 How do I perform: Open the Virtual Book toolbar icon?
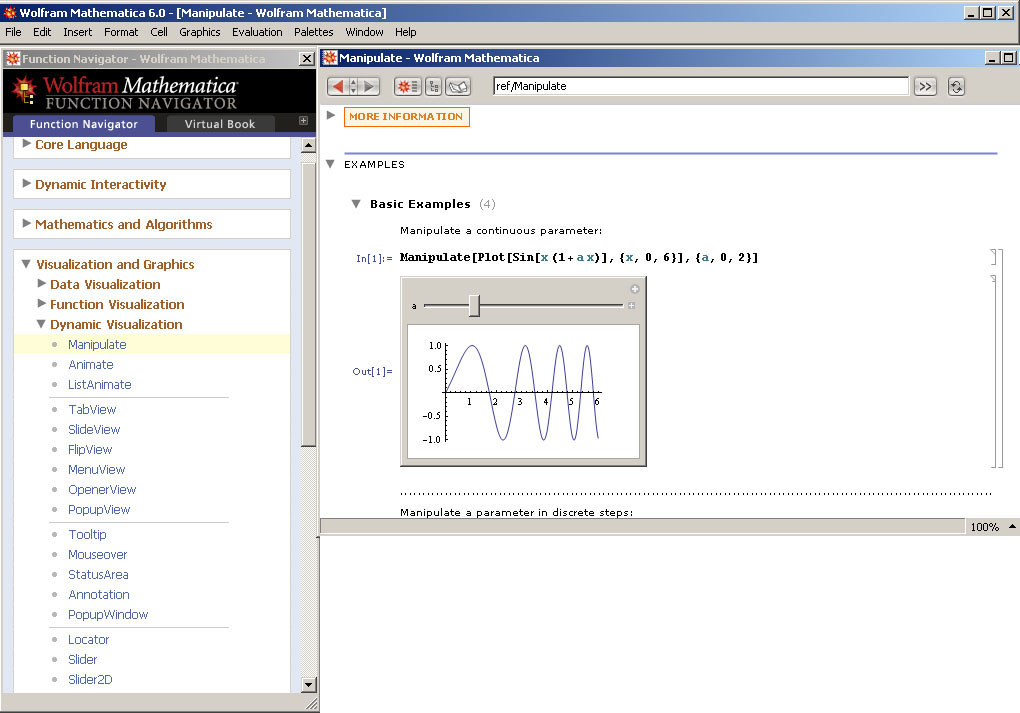tap(458, 86)
